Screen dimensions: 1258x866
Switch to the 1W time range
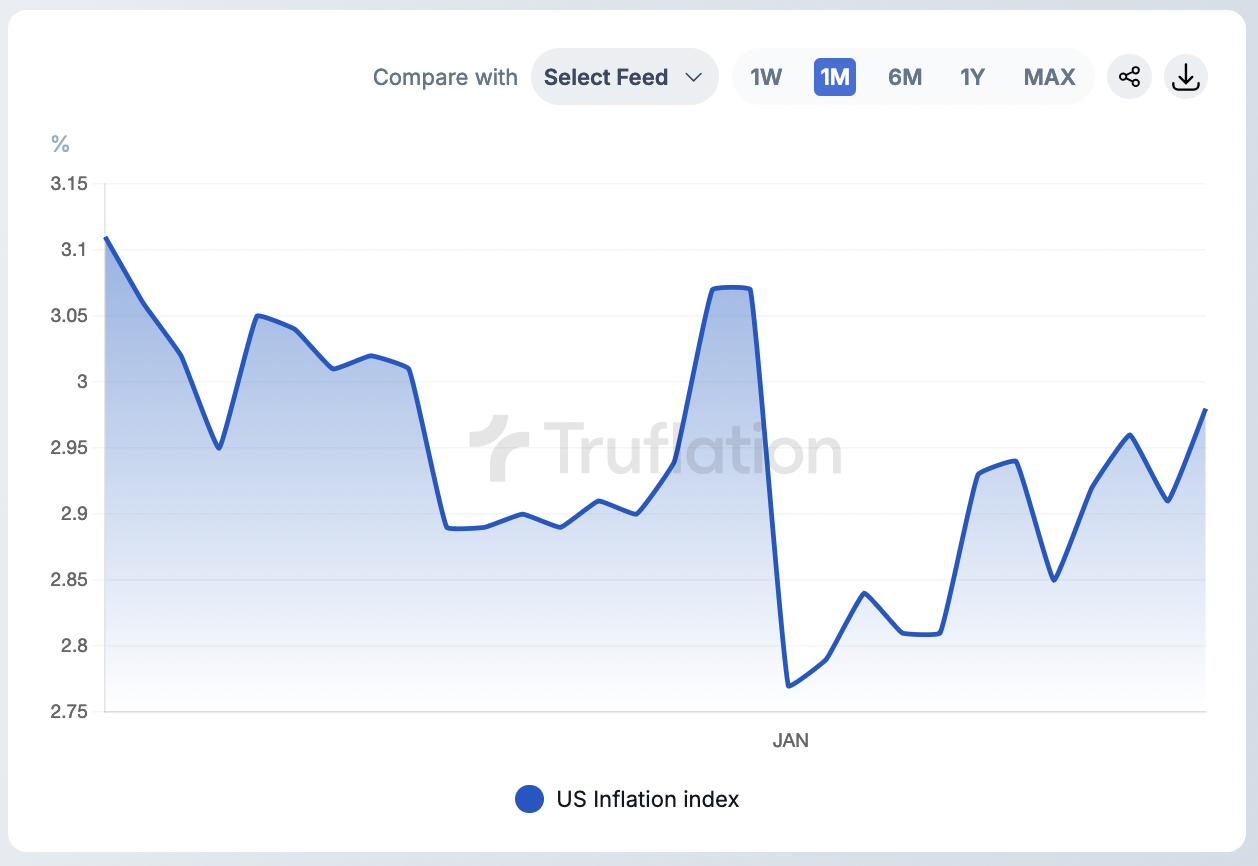766,77
